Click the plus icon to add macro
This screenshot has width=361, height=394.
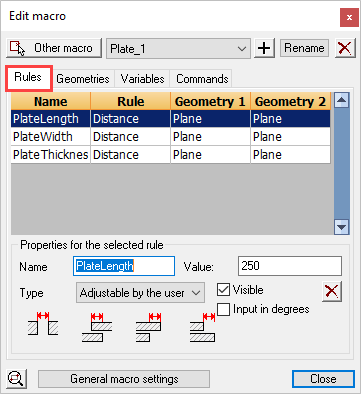click(264, 48)
